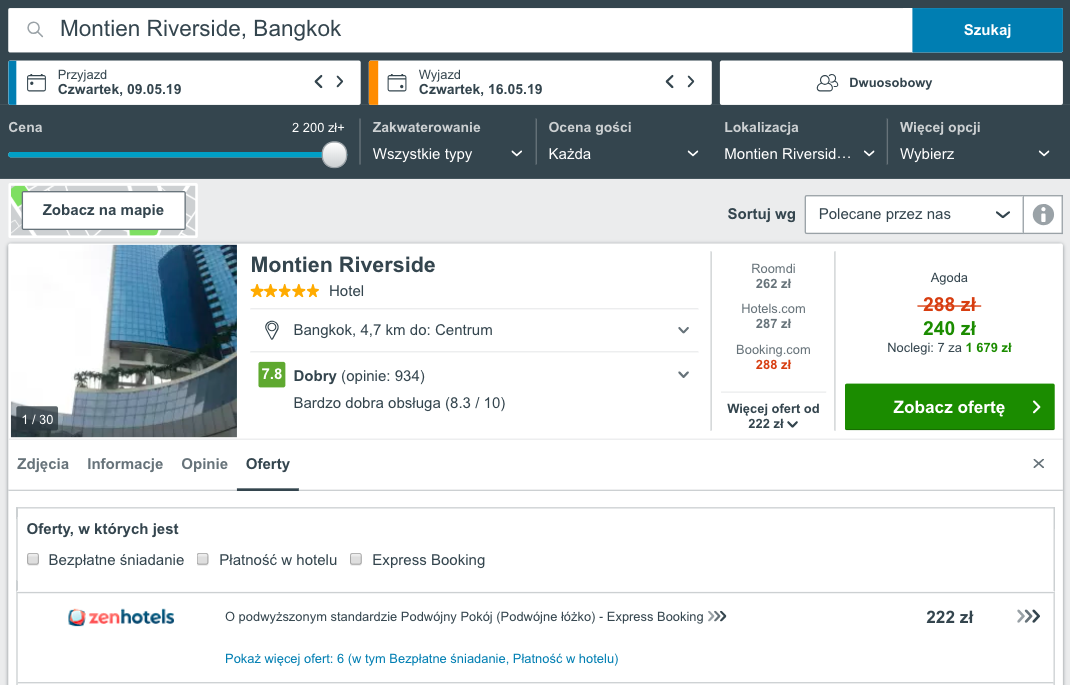The width and height of the screenshot is (1070, 685).
Task: Close the hotel details panel
Action: click(x=1039, y=464)
